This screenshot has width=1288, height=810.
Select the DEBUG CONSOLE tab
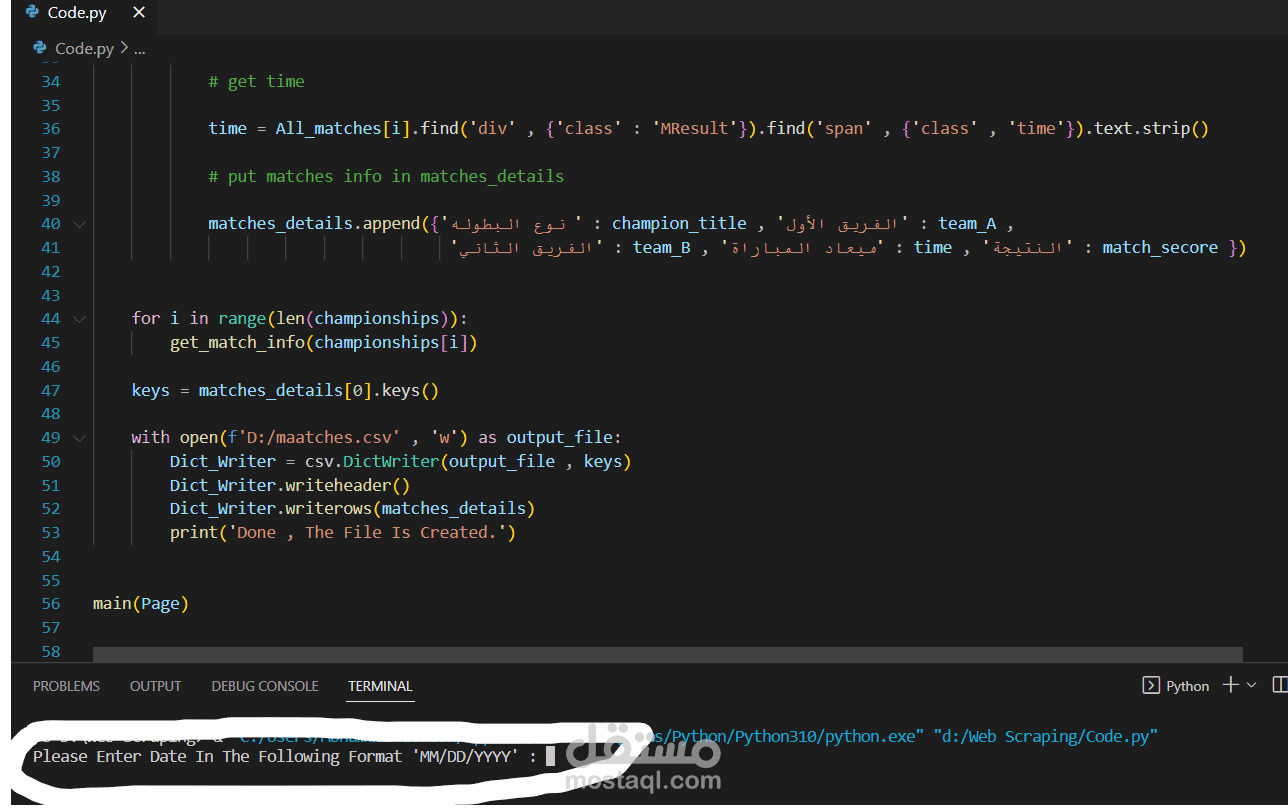tap(264, 686)
